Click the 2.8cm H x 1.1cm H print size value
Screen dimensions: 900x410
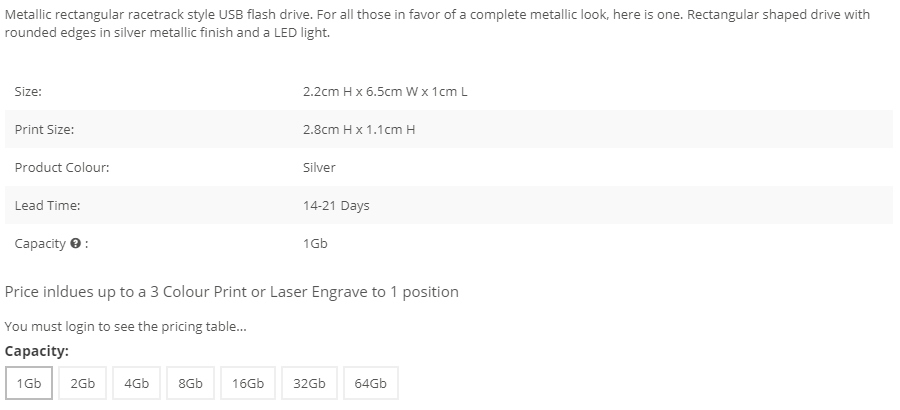coord(359,130)
